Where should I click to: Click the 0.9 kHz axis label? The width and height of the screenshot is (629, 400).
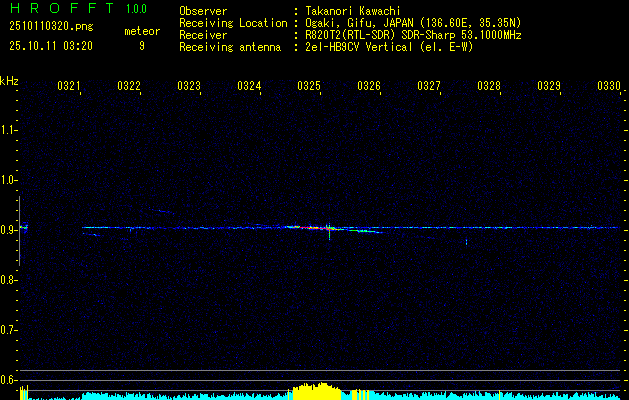pos(7,230)
